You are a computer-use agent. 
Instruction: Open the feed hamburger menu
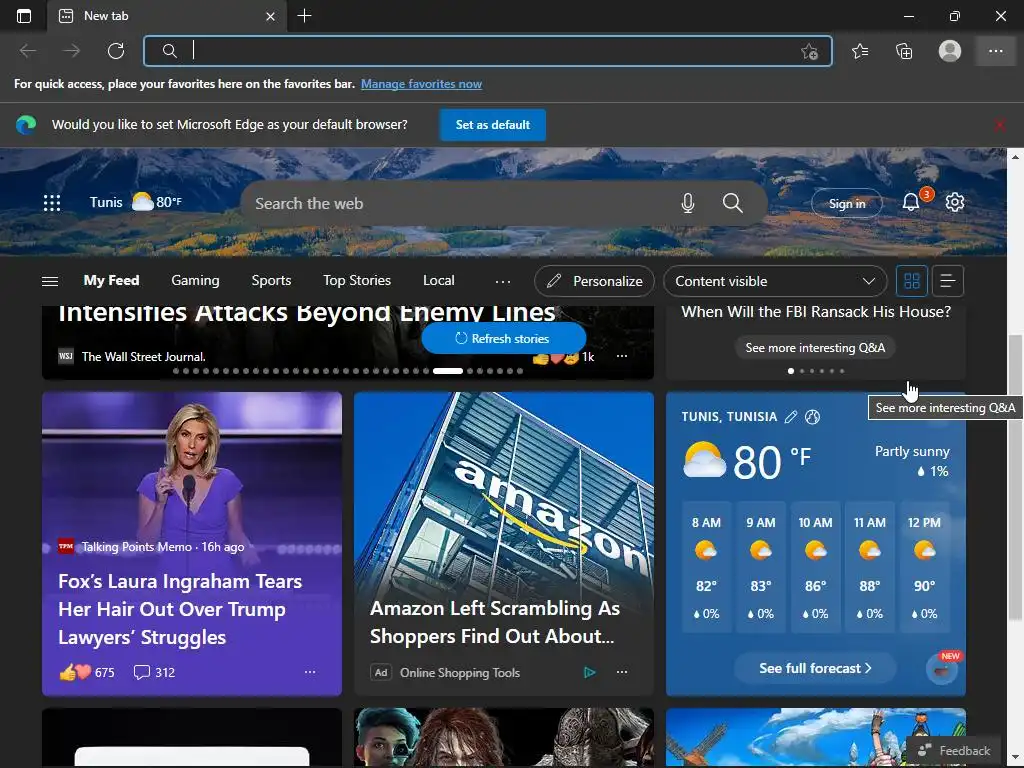(50, 281)
